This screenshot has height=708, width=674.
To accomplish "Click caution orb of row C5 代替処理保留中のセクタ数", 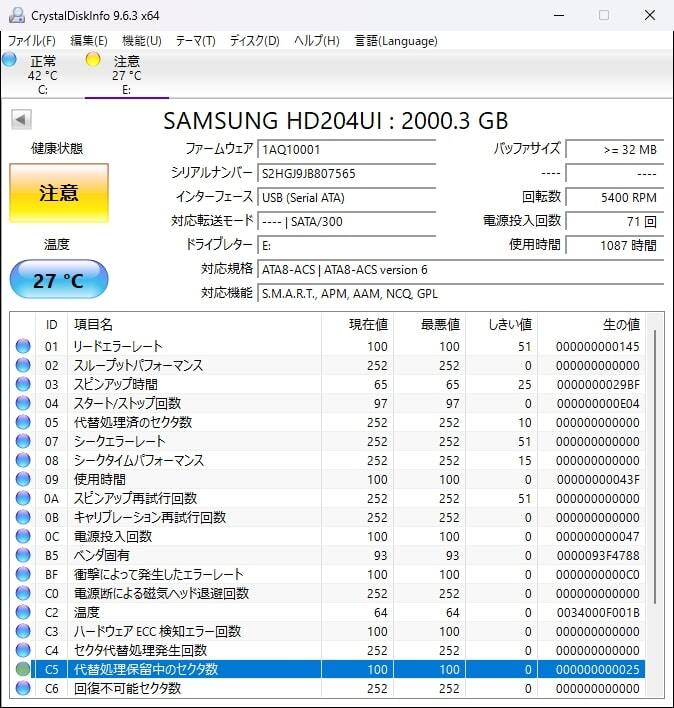I will (x=23, y=669).
